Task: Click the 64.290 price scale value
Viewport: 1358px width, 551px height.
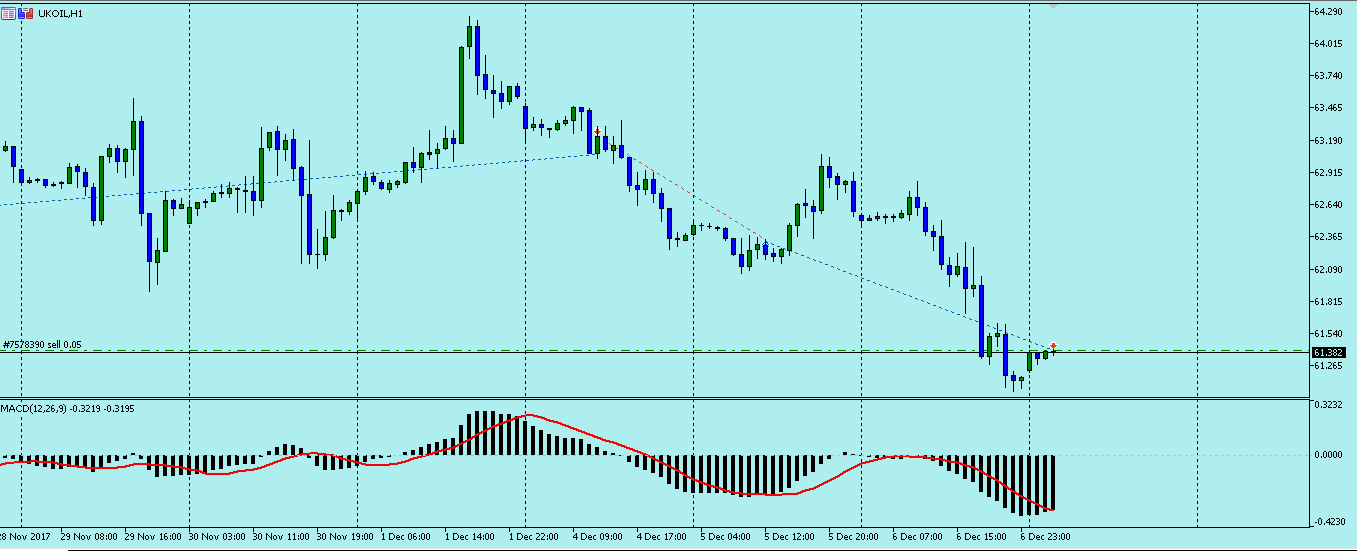Action: coord(1328,11)
